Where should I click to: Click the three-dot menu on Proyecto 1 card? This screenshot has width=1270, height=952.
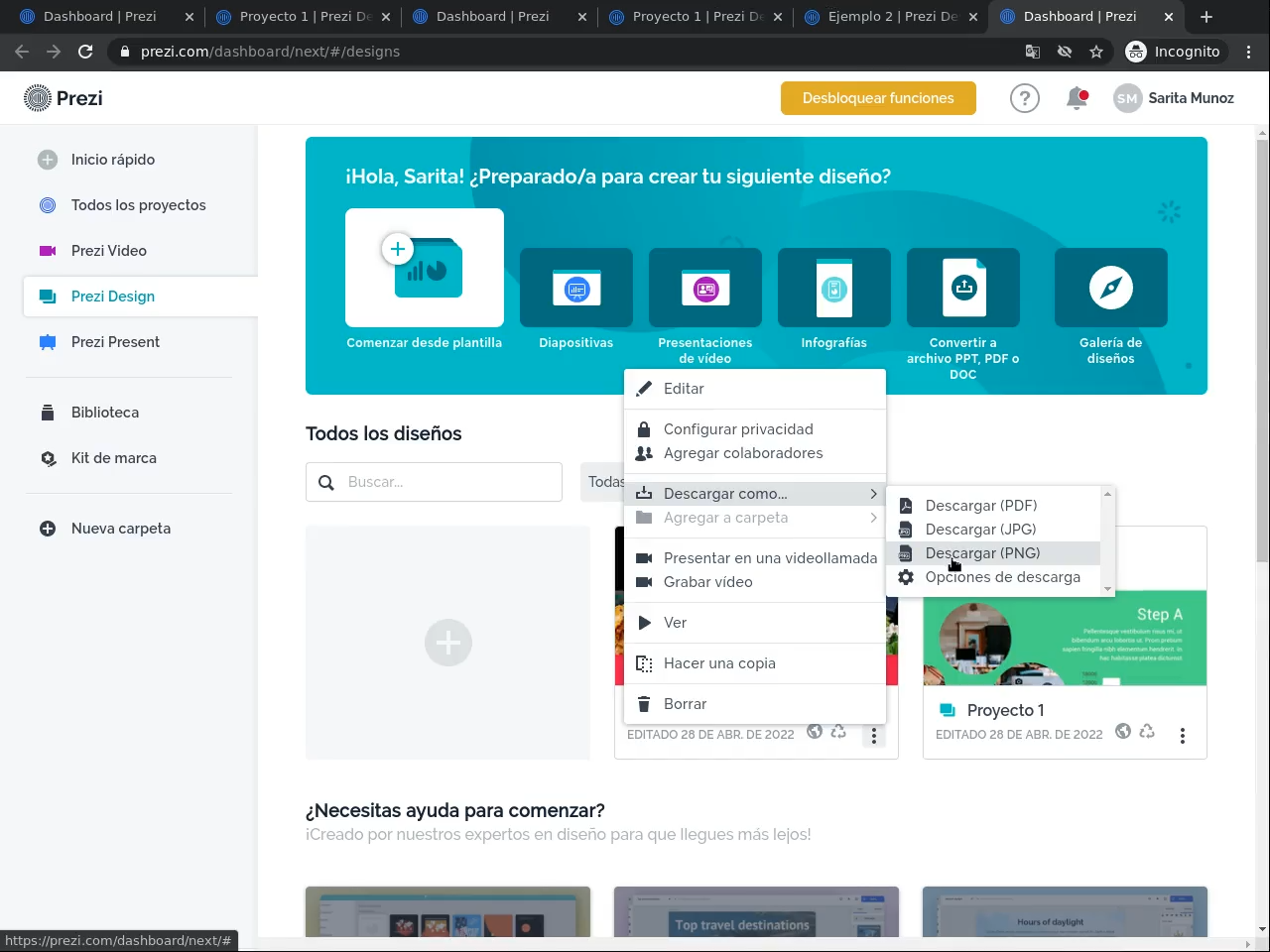[x=1183, y=736]
